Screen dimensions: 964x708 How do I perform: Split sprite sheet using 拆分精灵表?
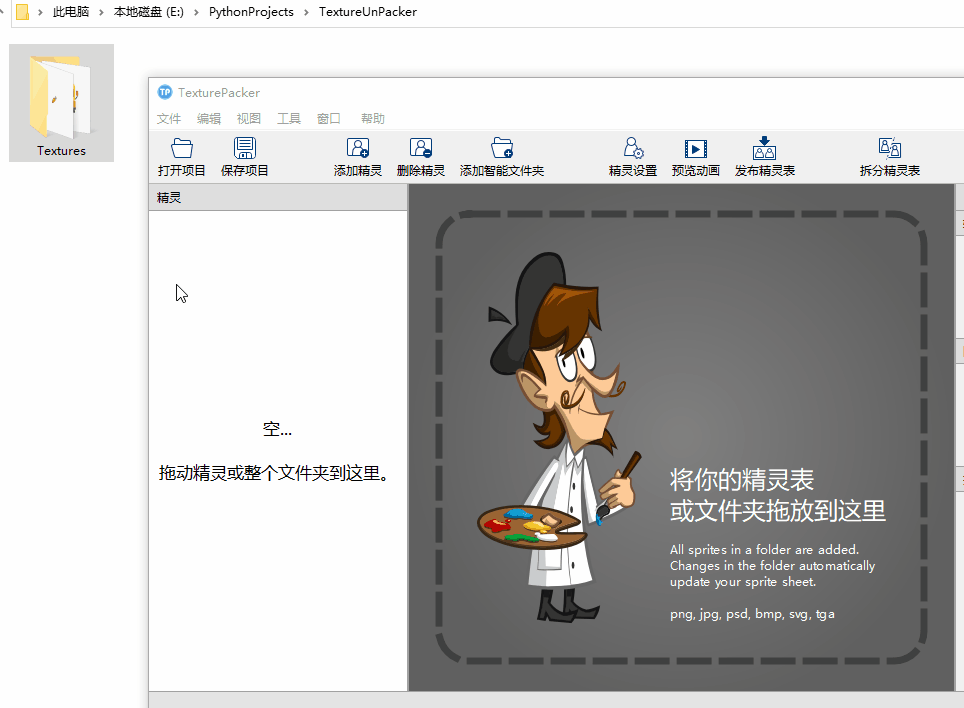pyautogui.click(x=890, y=157)
